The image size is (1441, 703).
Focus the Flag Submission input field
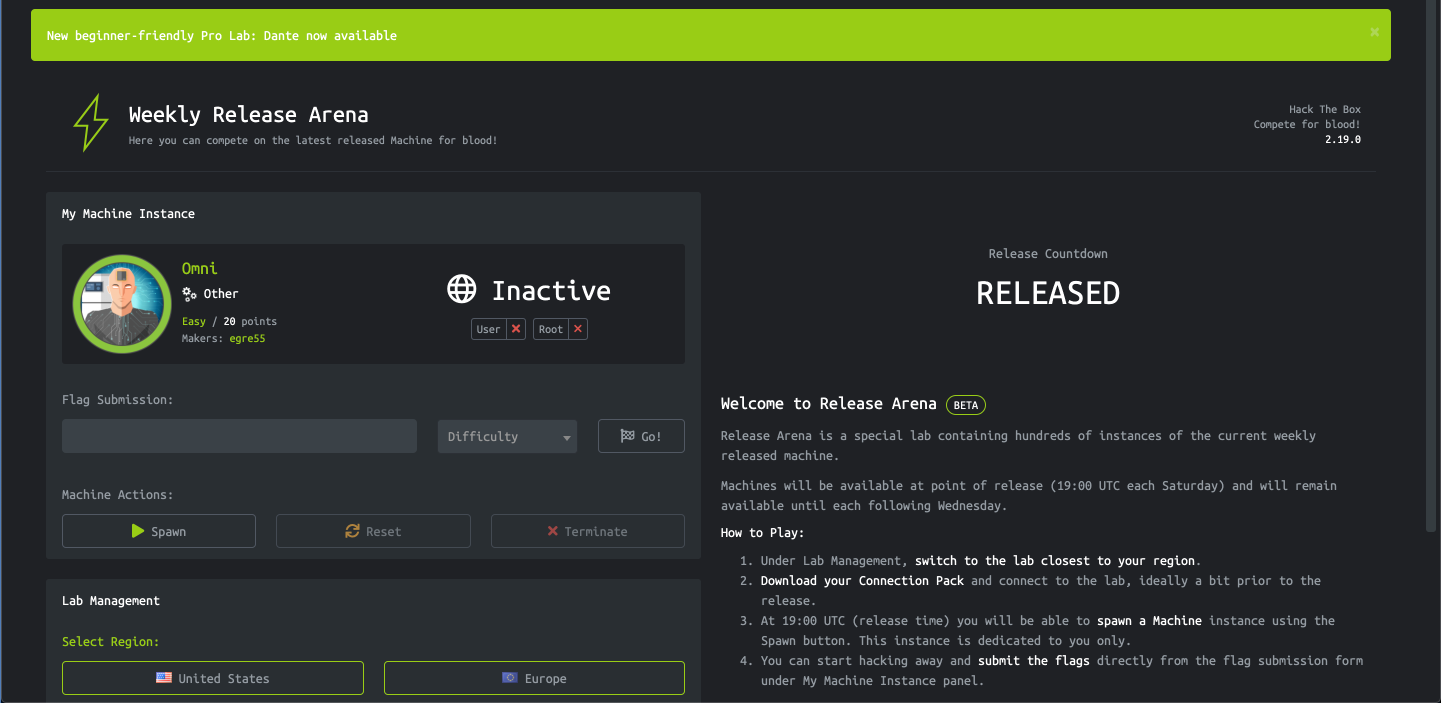tap(239, 436)
